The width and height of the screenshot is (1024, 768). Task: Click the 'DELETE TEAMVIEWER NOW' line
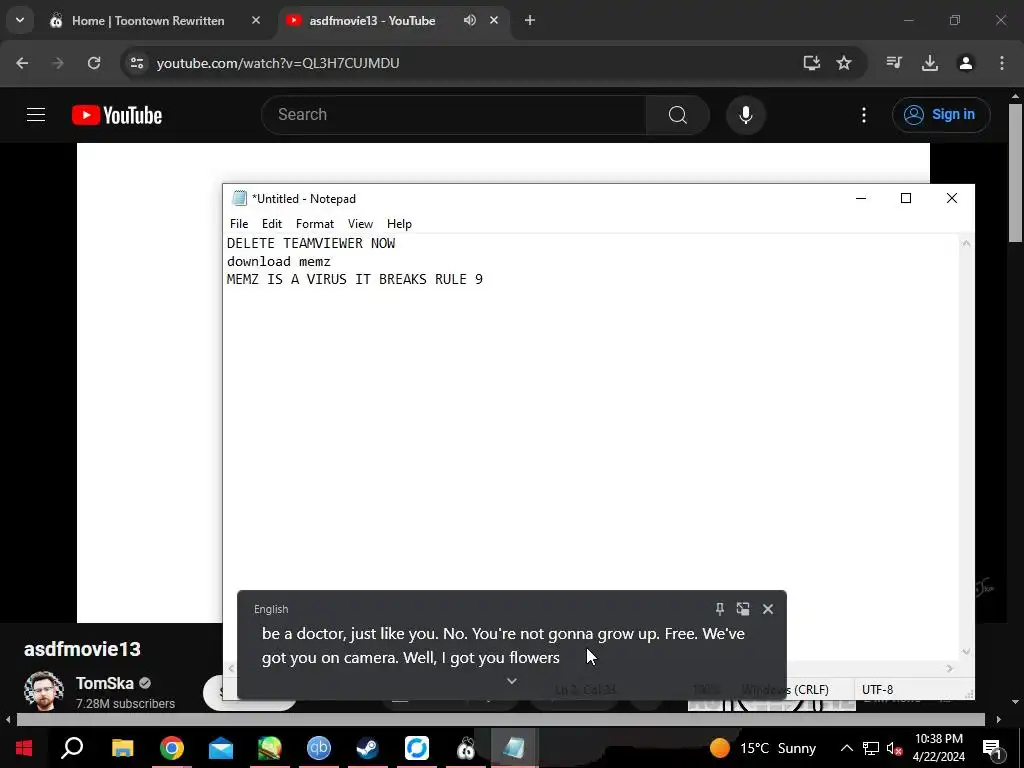tap(311, 243)
